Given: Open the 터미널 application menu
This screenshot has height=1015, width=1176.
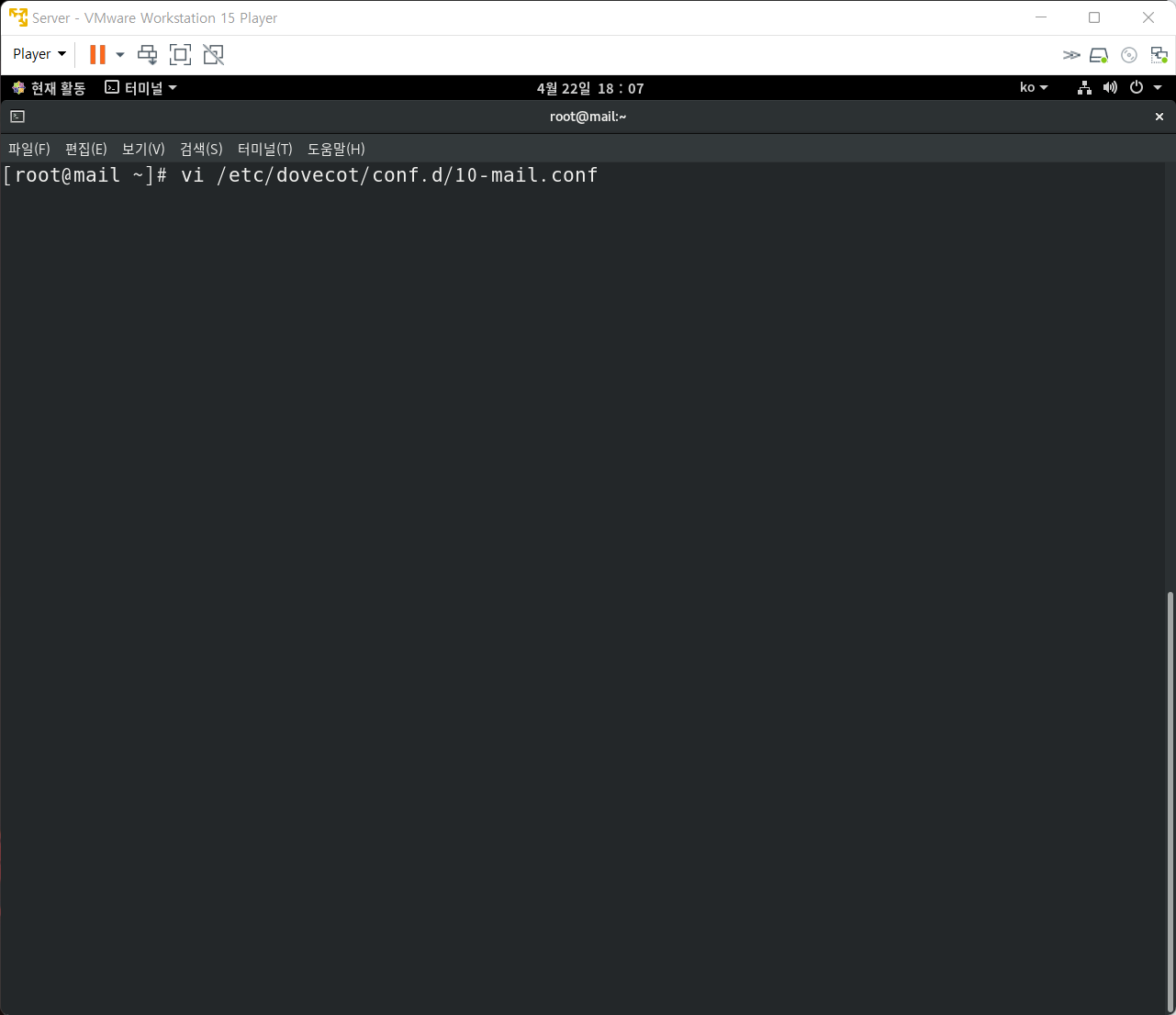Looking at the screenshot, I should 141,88.
